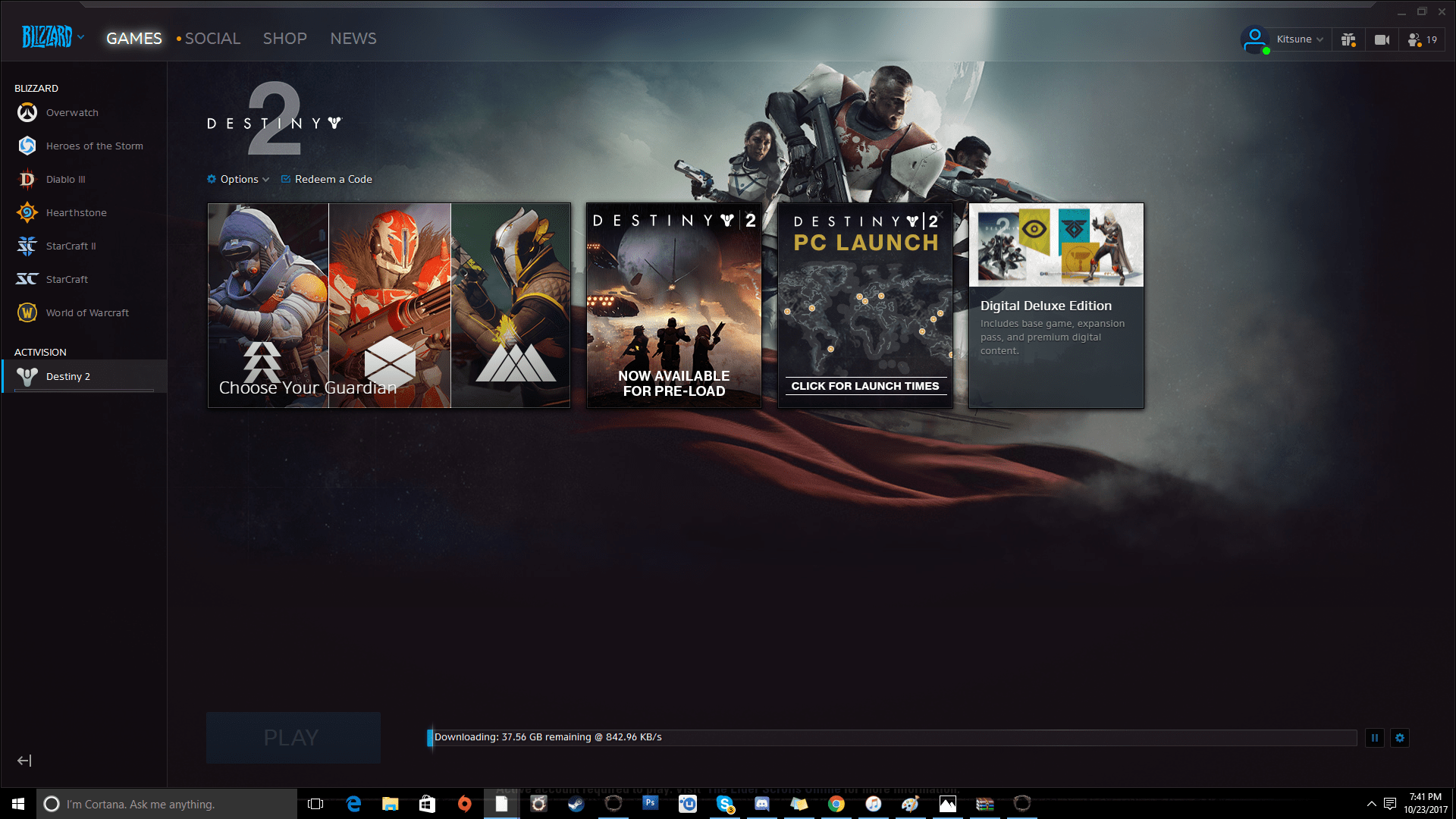Switch to the Shop tab
The width and height of the screenshot is (1456, 819).
click(x=284, y=38)
